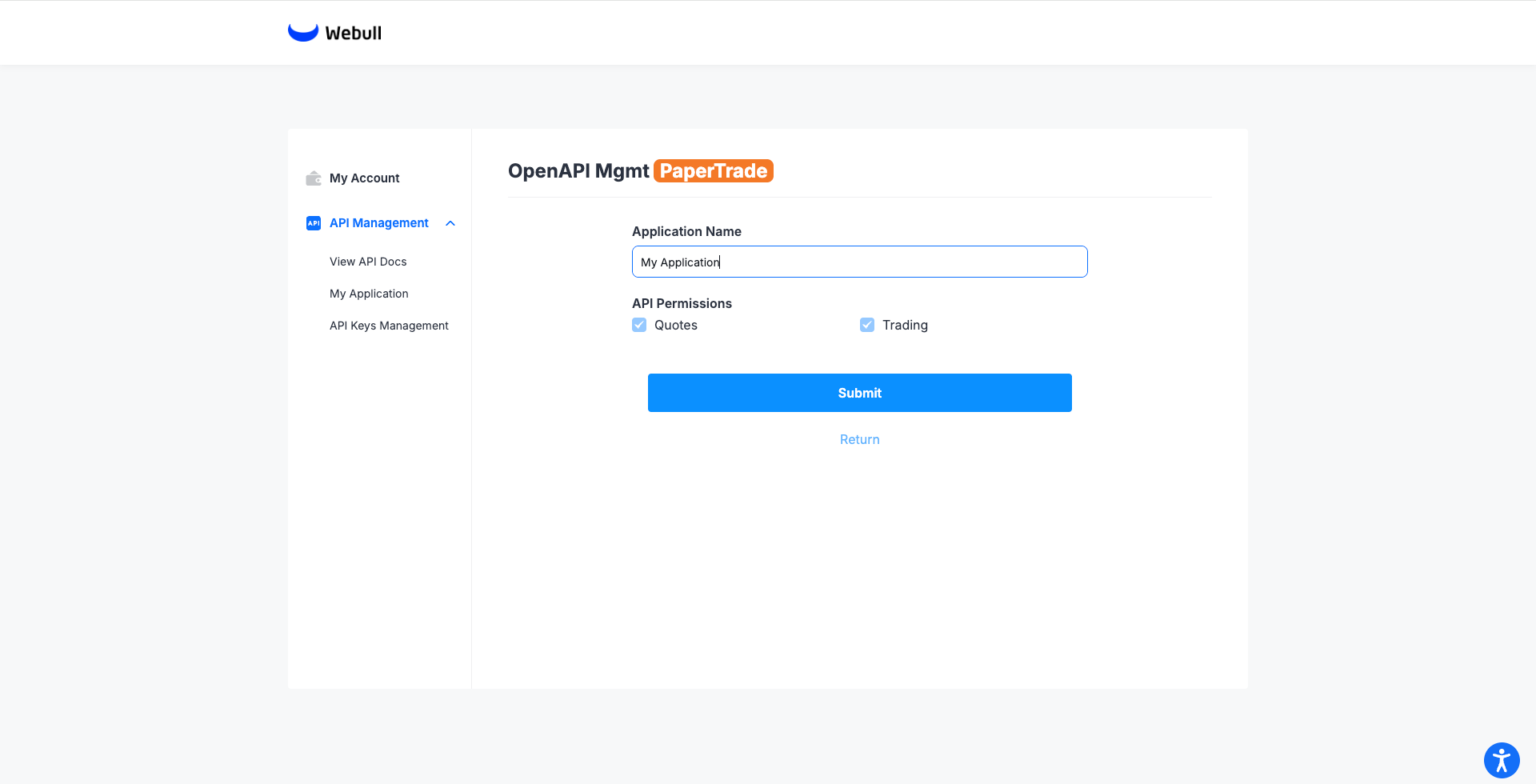
Task: Click the API Permissions label
Action: (682, 303)
